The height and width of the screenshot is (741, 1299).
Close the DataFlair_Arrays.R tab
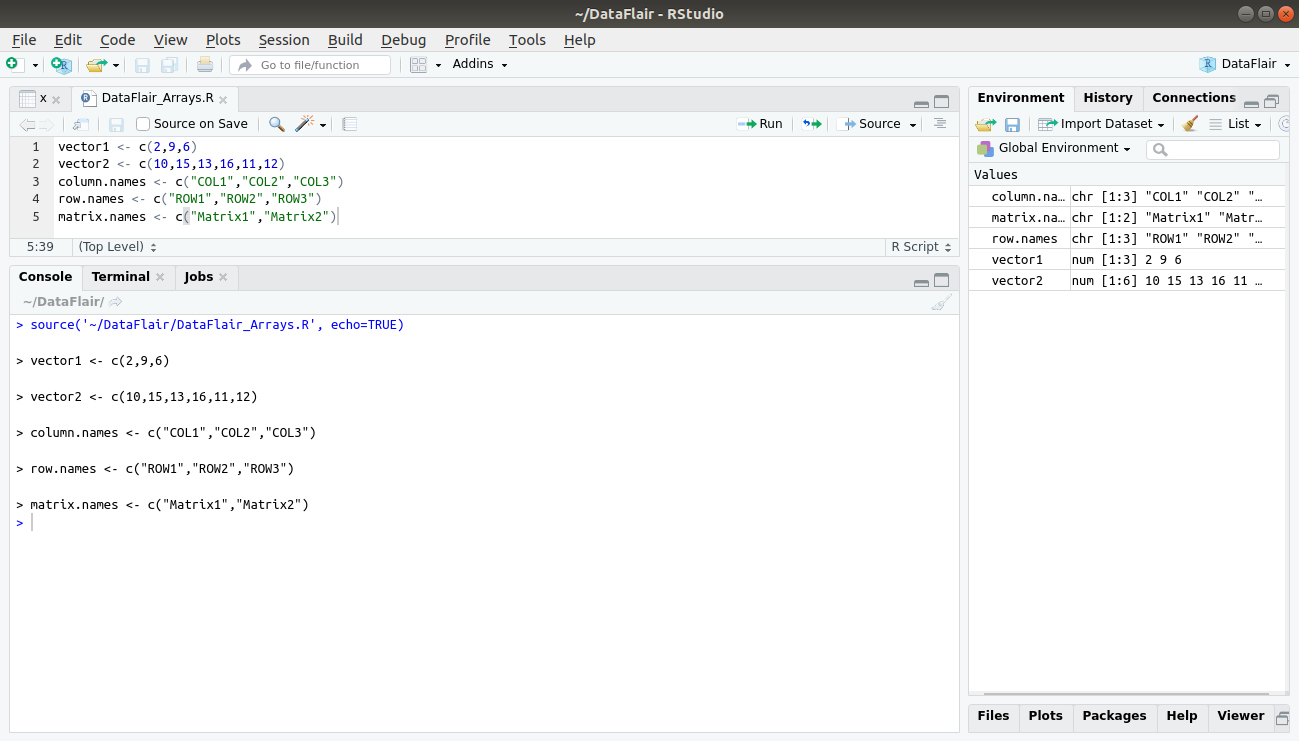pos(223,99)
